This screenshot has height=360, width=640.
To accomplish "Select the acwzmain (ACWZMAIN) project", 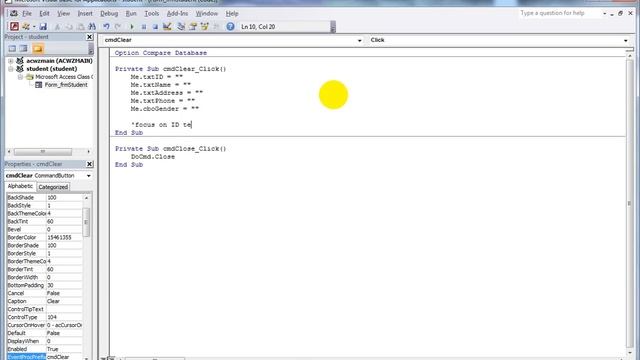I will coord(60,61).
